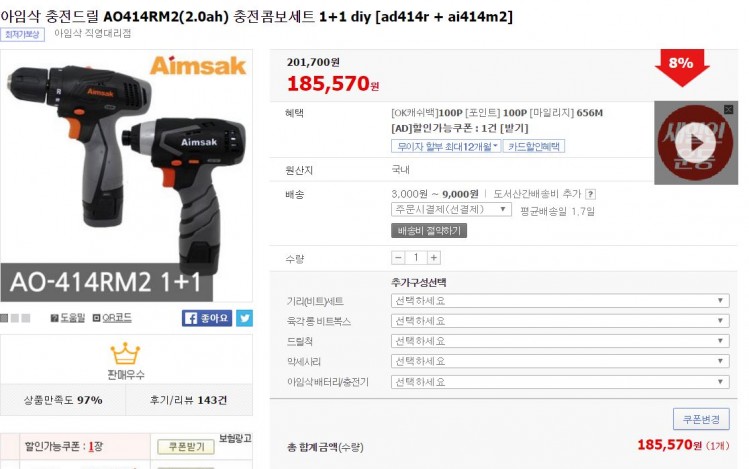The image size is (749, 469).
Task: Open the QR코드 icon link
Action: tap(112, 318)
